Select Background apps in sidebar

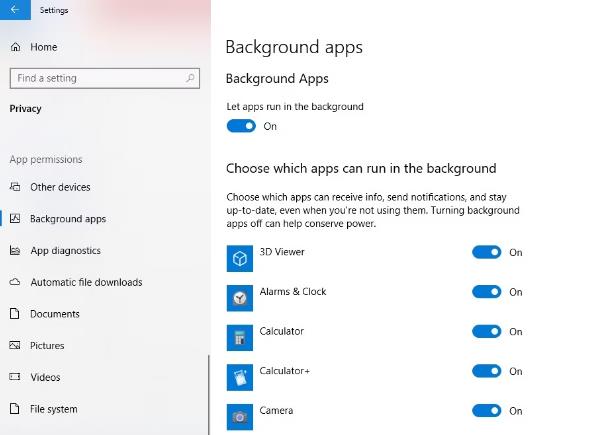click(x=68, y=219)
